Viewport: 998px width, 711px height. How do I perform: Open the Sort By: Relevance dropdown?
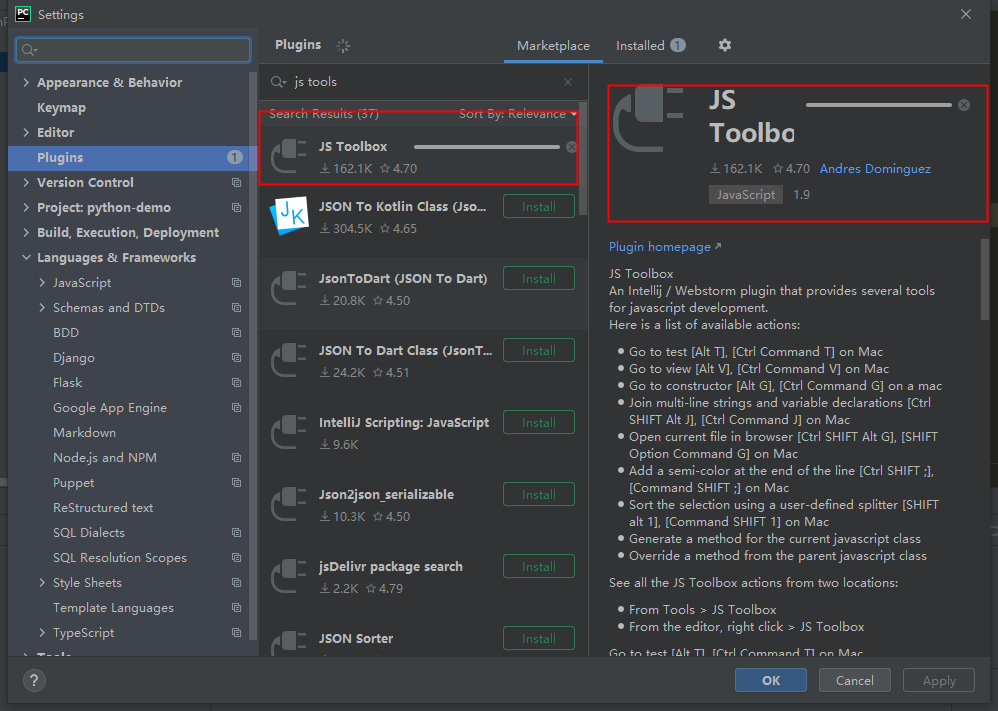517,114
